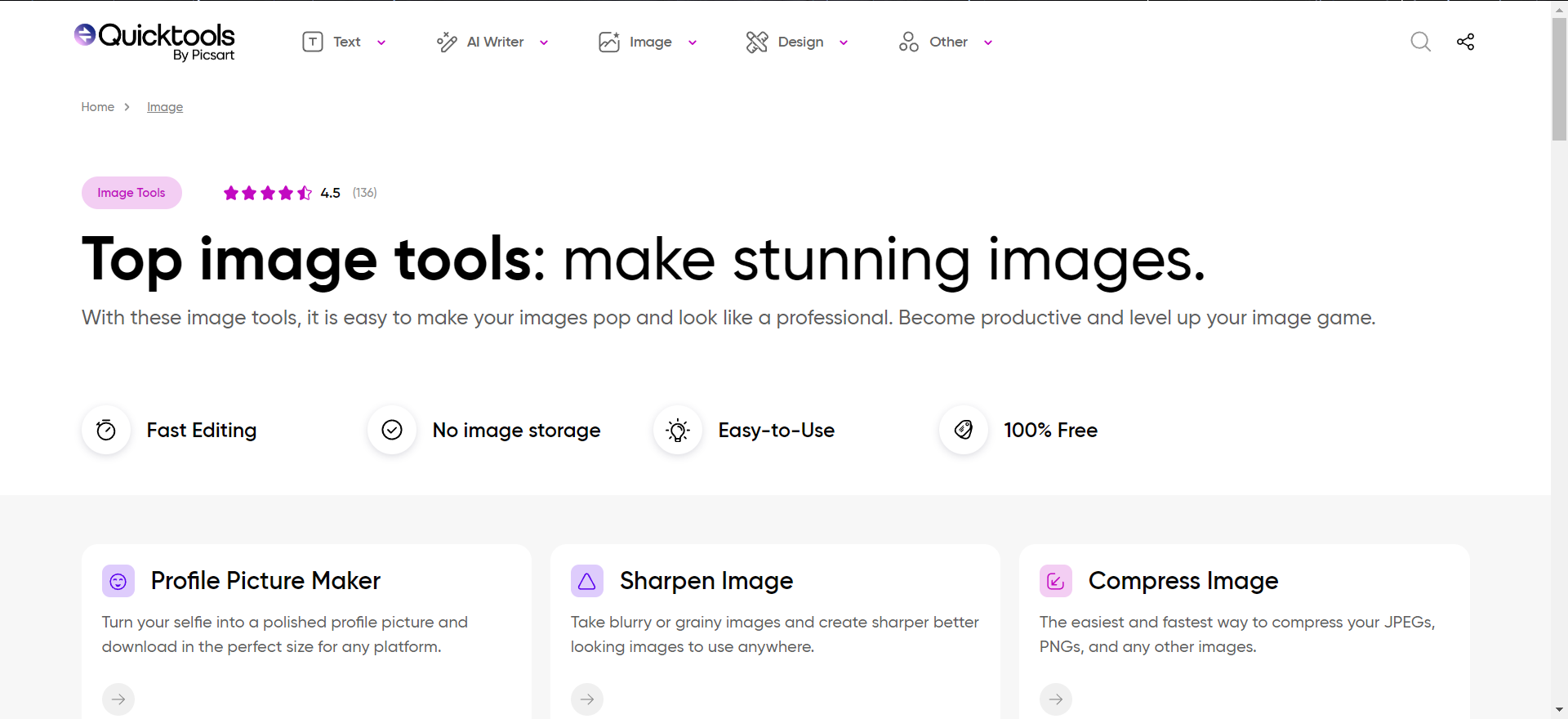Click the Easy-to-Use lightbulb icon

[678, 430]
